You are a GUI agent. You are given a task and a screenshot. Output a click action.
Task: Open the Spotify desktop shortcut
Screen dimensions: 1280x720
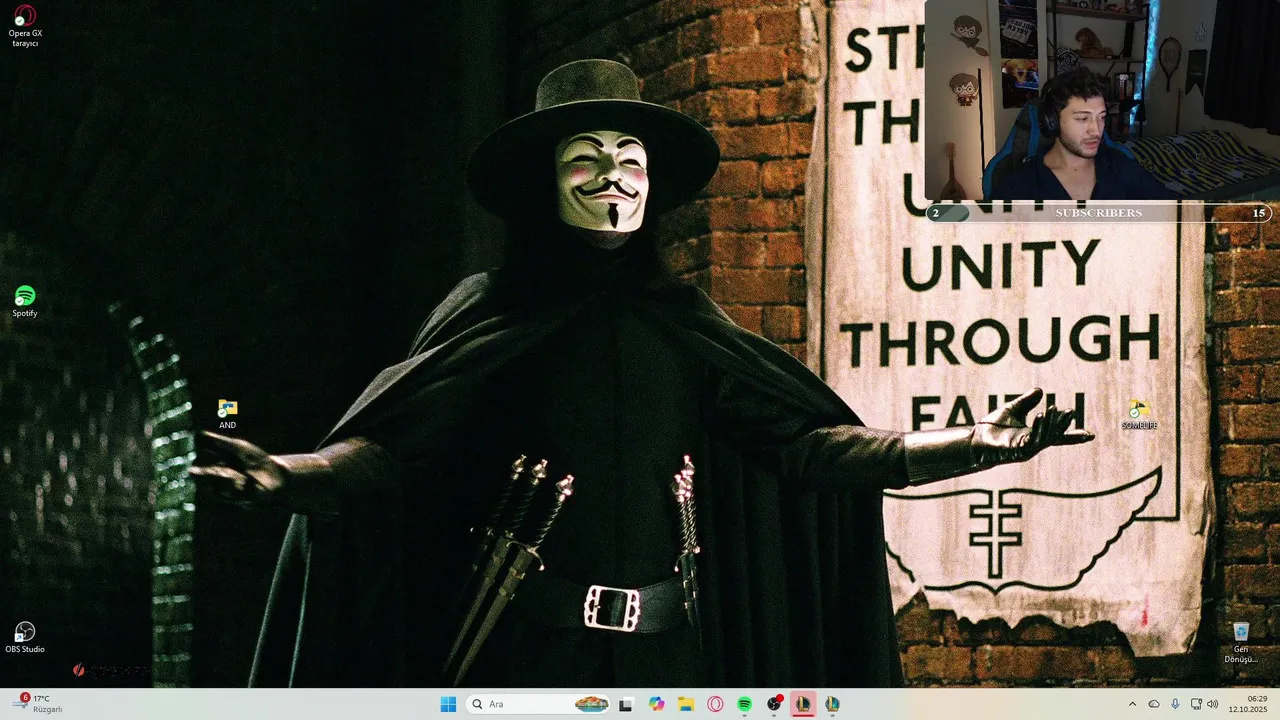click(25, 302)
